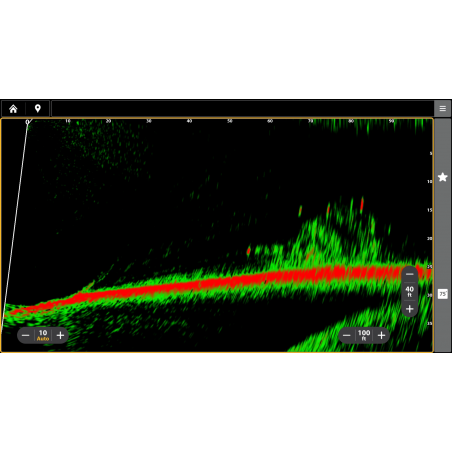452x452 pixels.
Task: Increase depth range using plus below 40 ft
Action: coord(410,309)
